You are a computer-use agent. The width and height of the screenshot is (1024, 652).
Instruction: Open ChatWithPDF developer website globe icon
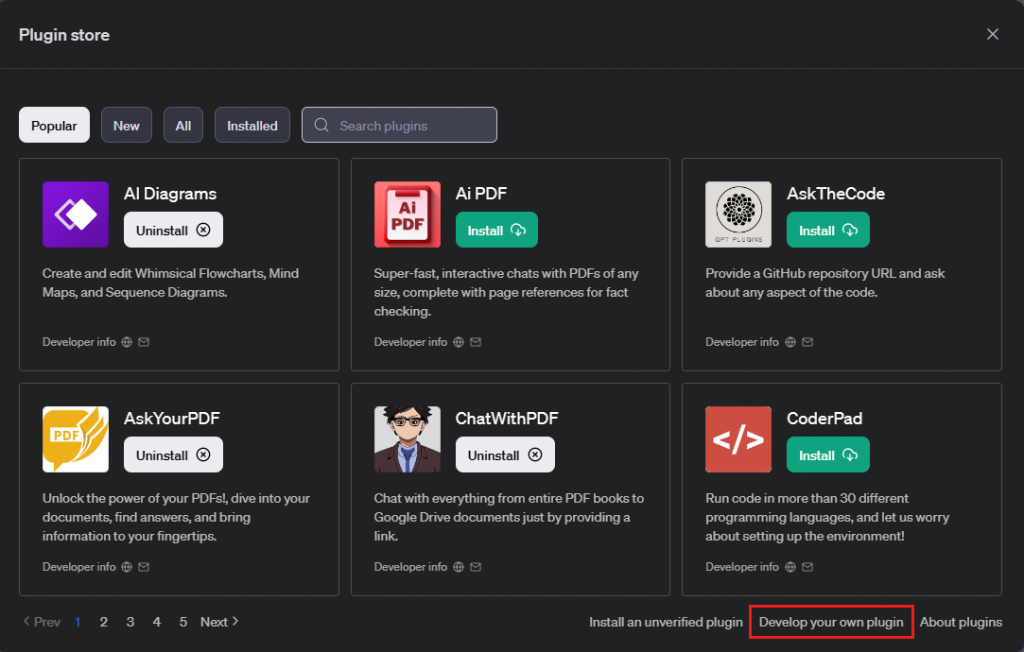tap(458, 566)
